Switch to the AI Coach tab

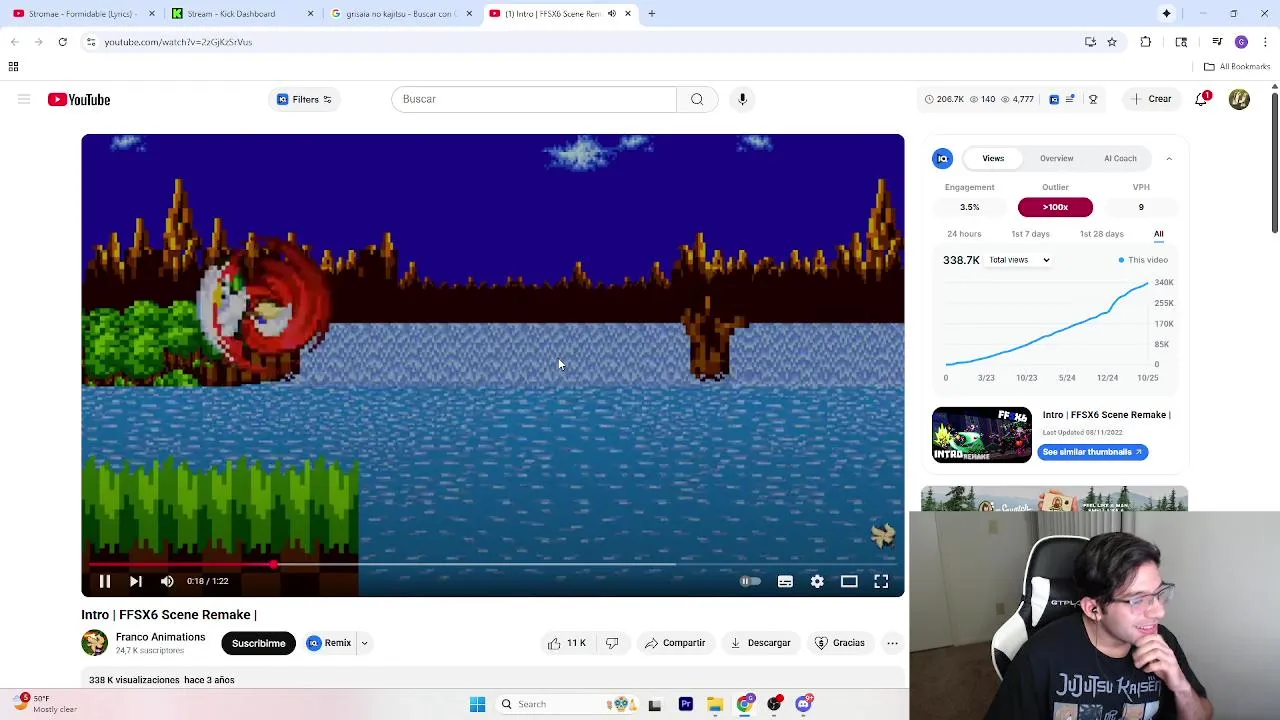(x=1120, y=158)
